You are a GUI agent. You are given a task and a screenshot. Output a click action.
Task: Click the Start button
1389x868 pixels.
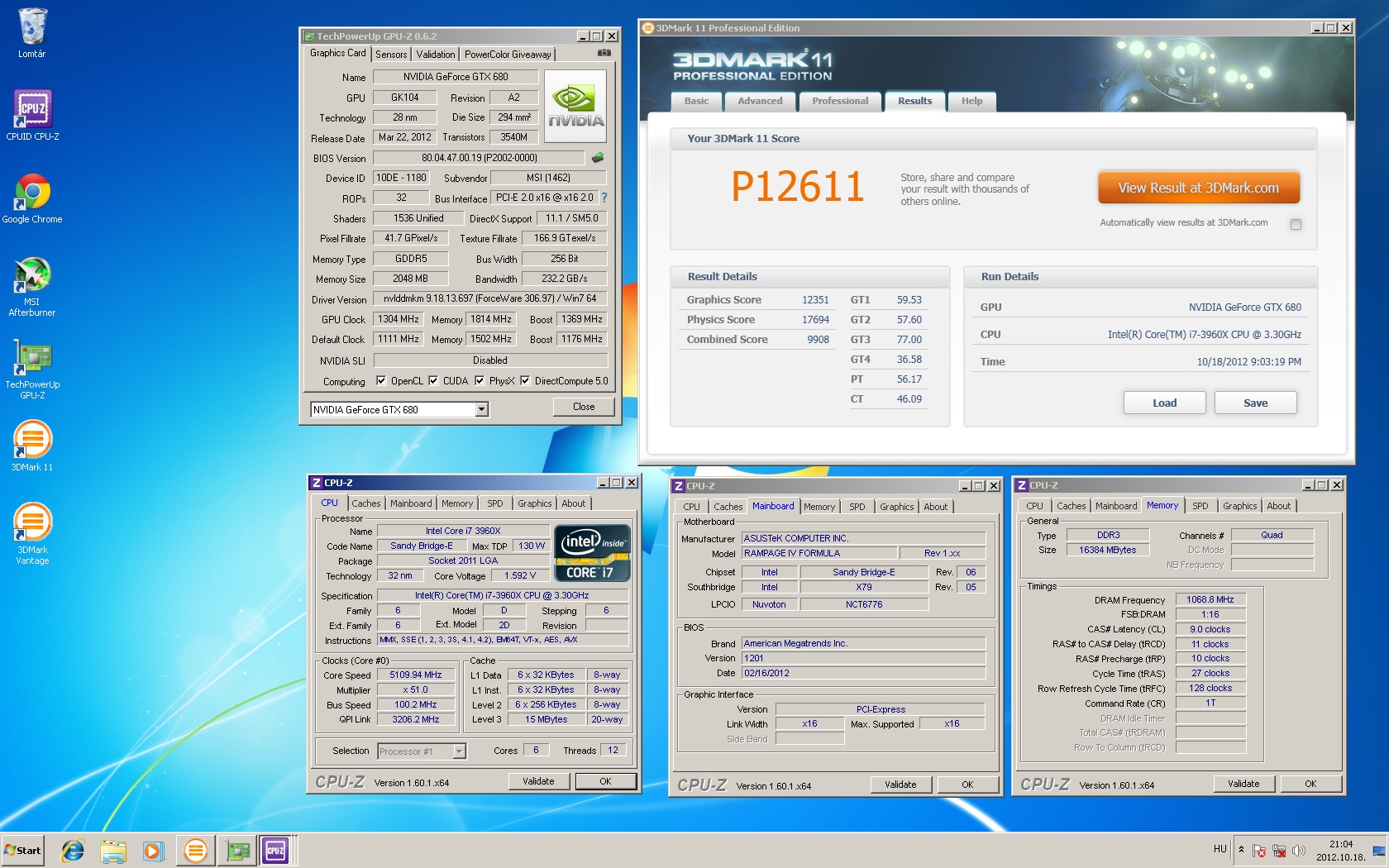pyautogui.click(x=23, y=851)
